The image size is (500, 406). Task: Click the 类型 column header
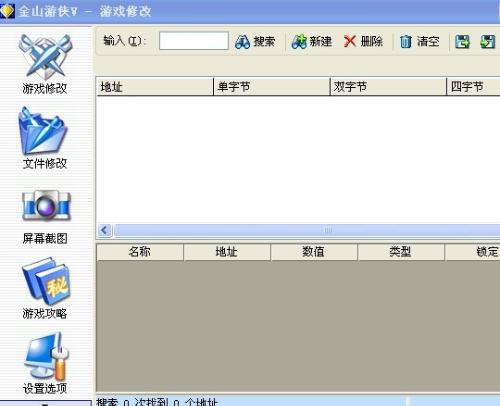pos(401,252)
